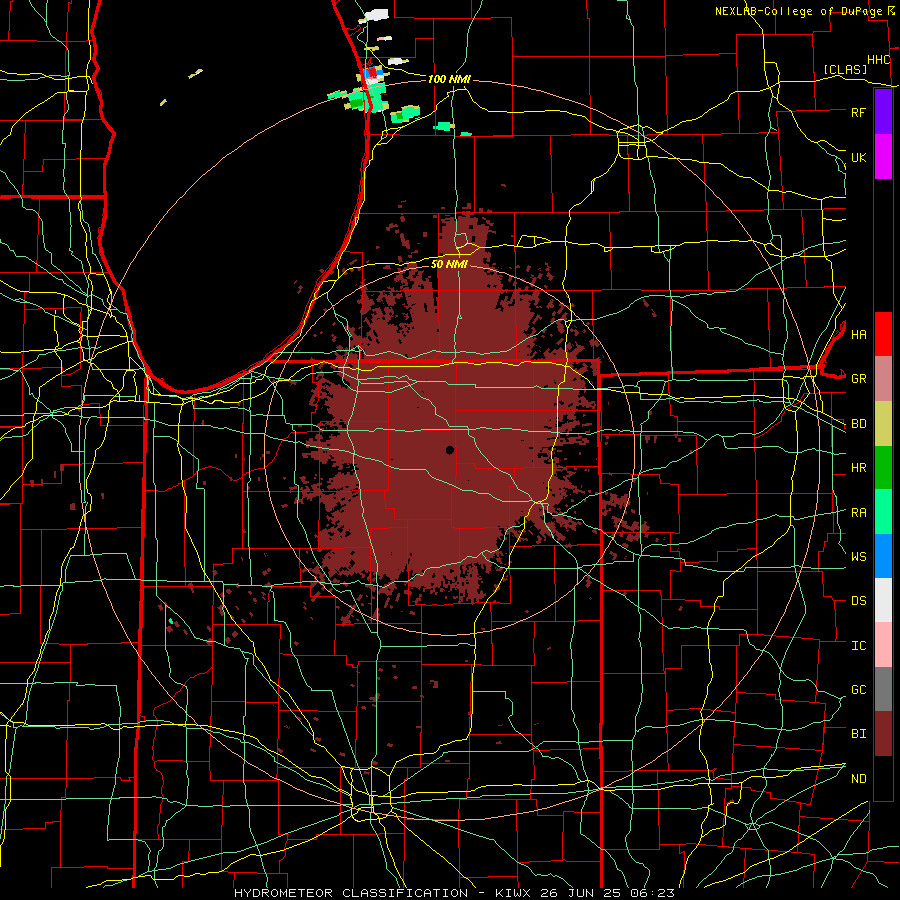The width and height of the screenshot is (900, 900).
Task: Click the '26 JUN 25' date text
Action: pyautogui.click(x=581, y=893)
